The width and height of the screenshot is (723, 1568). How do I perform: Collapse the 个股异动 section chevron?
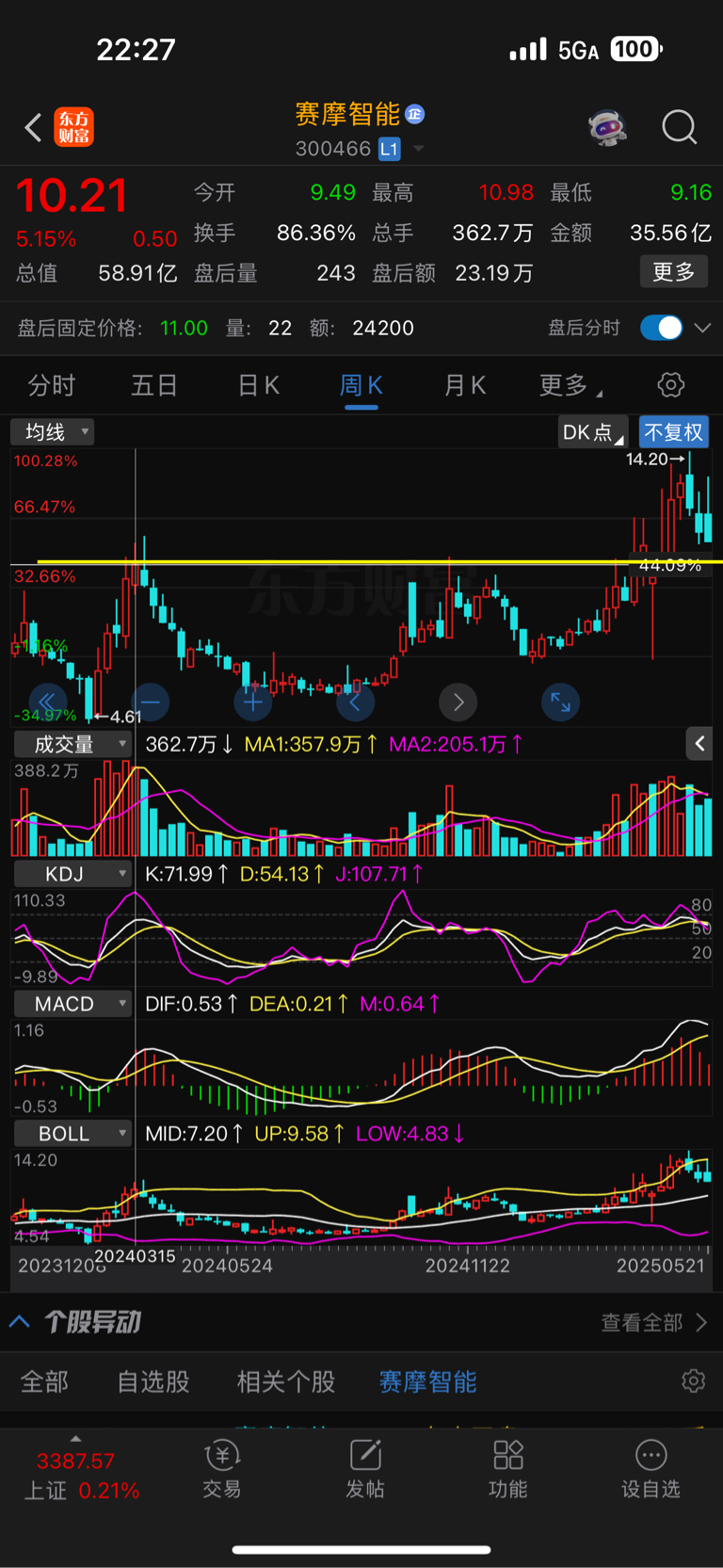(20, 1321)
